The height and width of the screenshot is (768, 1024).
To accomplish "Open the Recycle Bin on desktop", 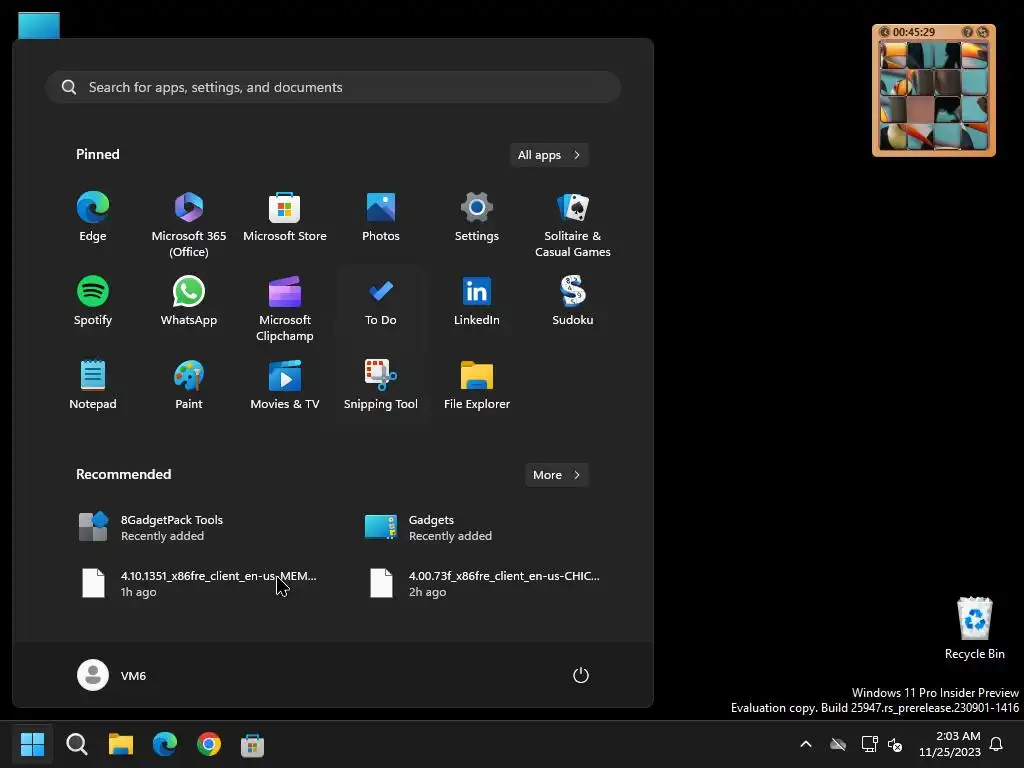I will [x=974, y=628].
